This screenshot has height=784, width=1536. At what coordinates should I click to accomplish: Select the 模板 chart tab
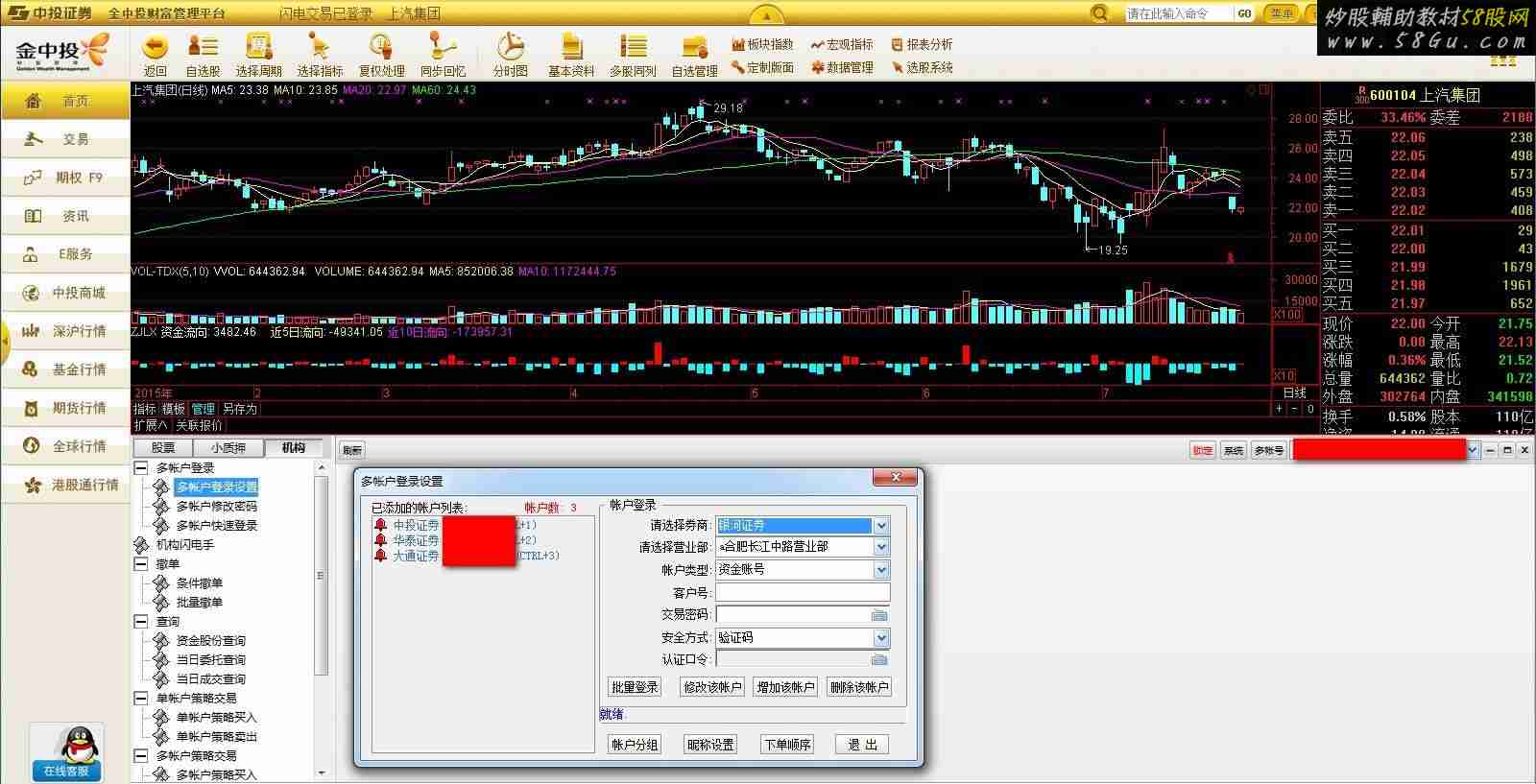click(x=173, y=409)
